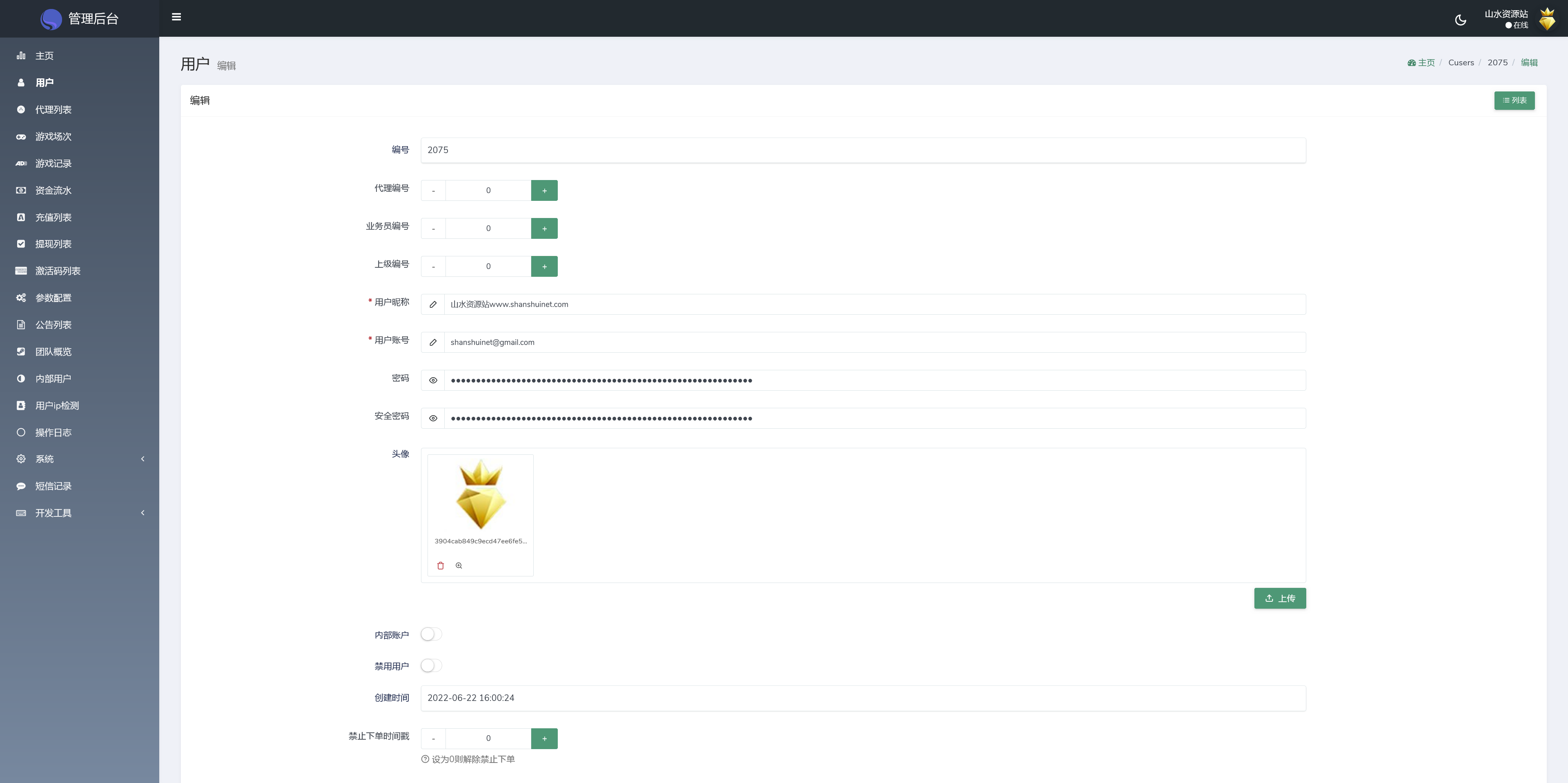Click the hamburger menu icon
This screenshot has width=1568, height=783.
click(176, 17)
